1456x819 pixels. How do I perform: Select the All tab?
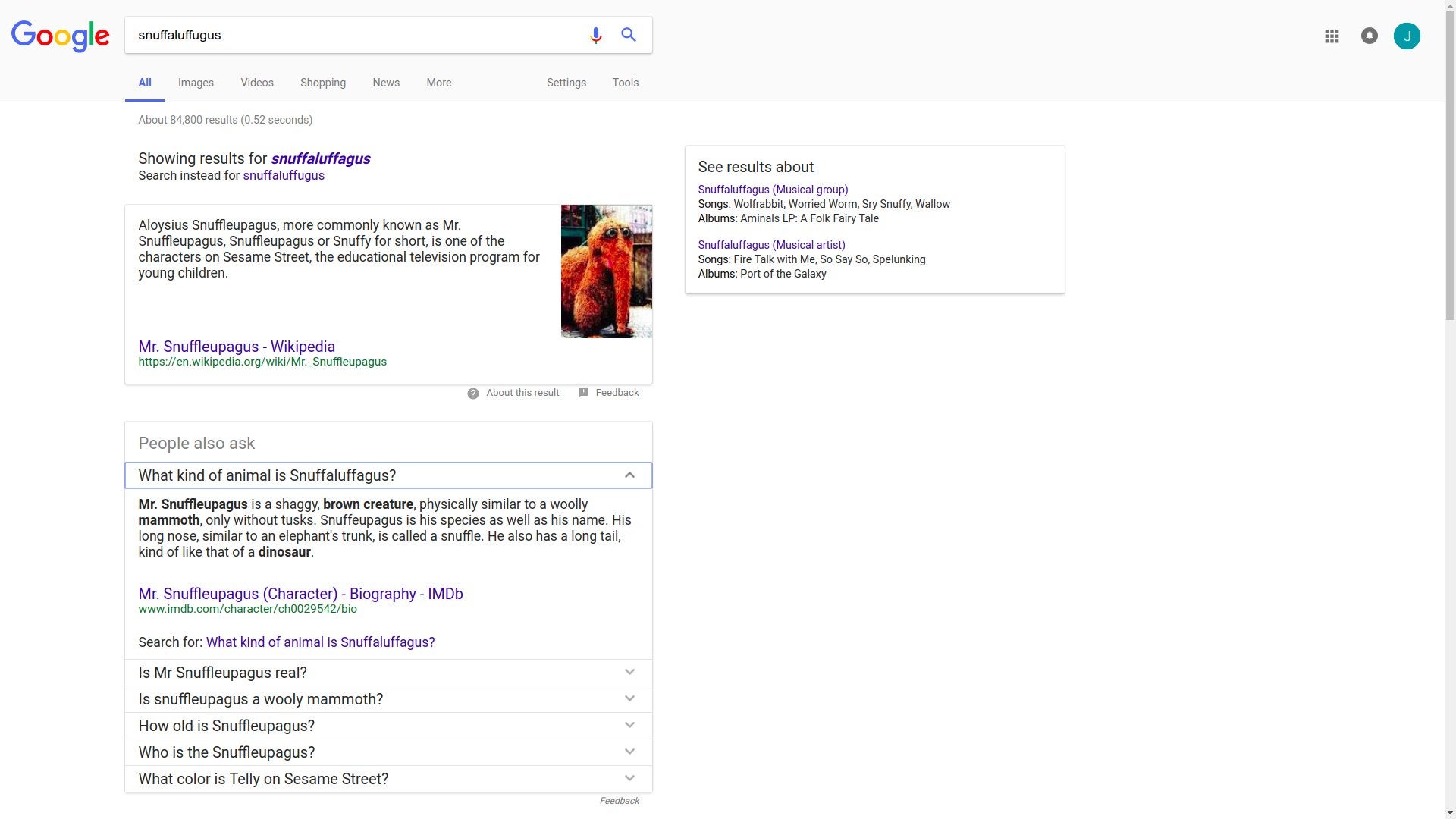click(145, 83)
